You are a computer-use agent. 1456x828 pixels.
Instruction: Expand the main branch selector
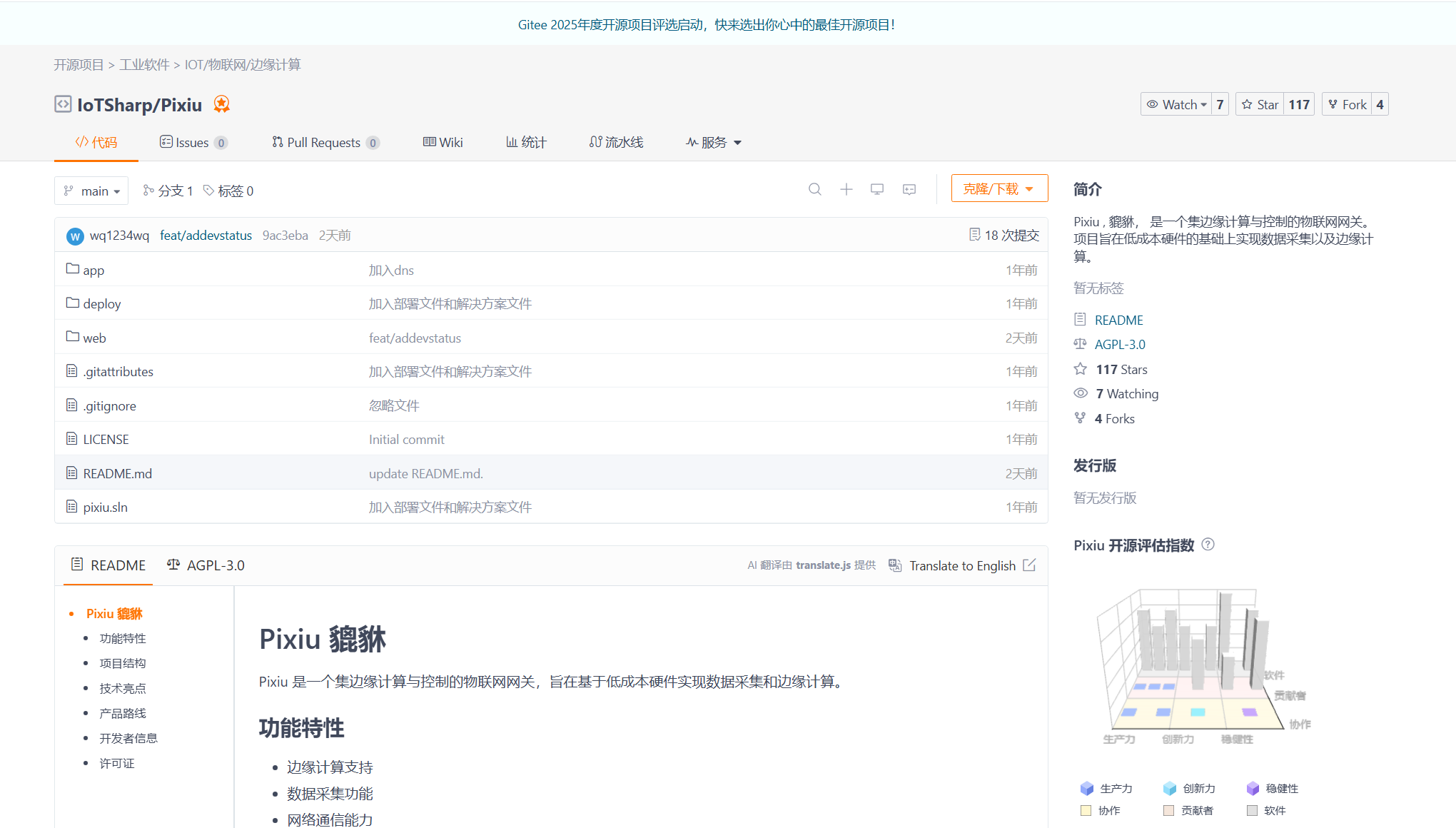pyautogui.click(x=91, y=191)
